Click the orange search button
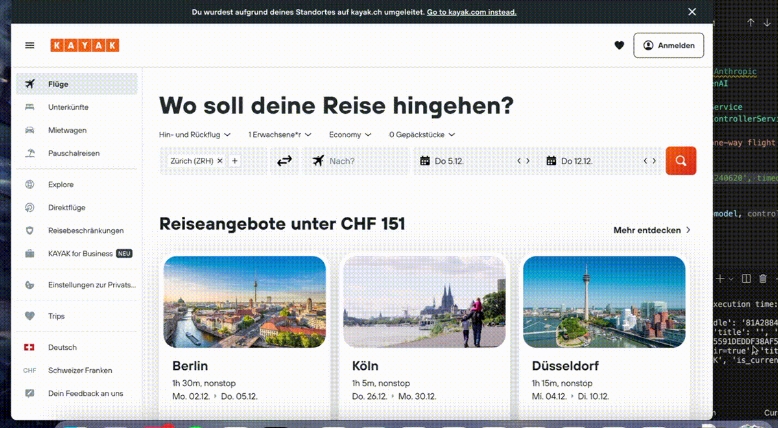 pos(681,161)
